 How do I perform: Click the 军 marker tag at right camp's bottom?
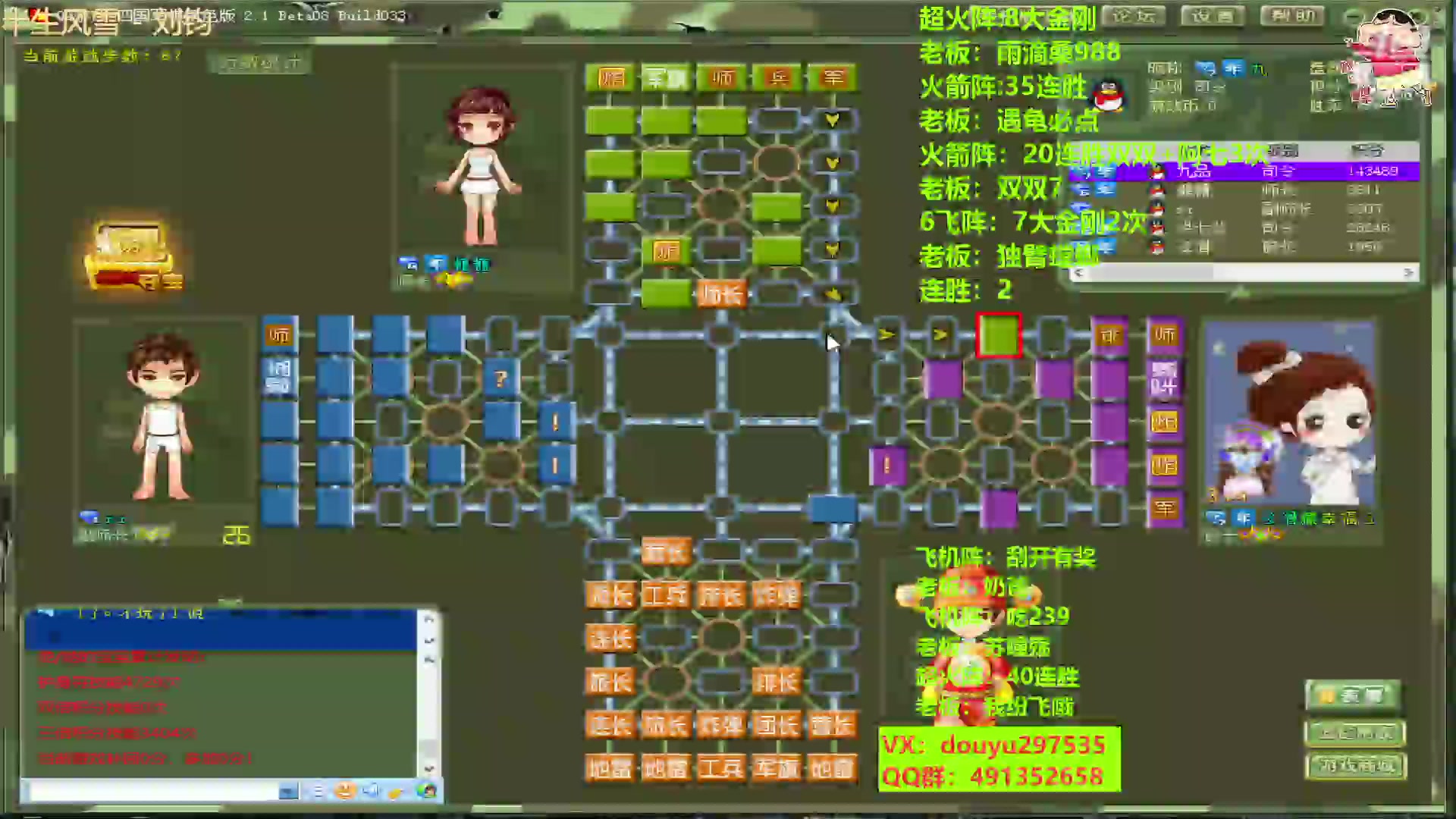(x=1164, y=507)
